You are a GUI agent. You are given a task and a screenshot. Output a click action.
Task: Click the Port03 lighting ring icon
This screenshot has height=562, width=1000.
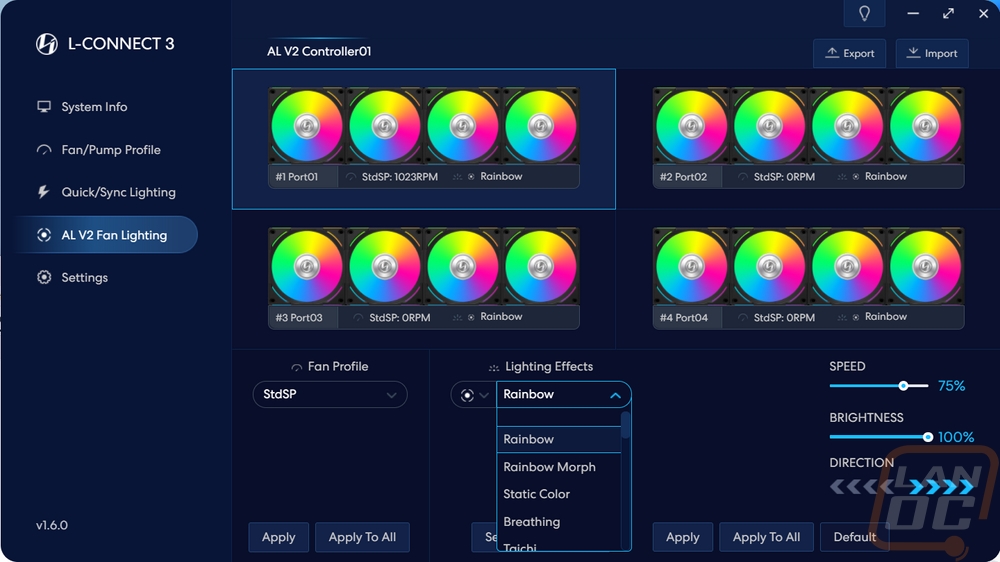point(471,317)
